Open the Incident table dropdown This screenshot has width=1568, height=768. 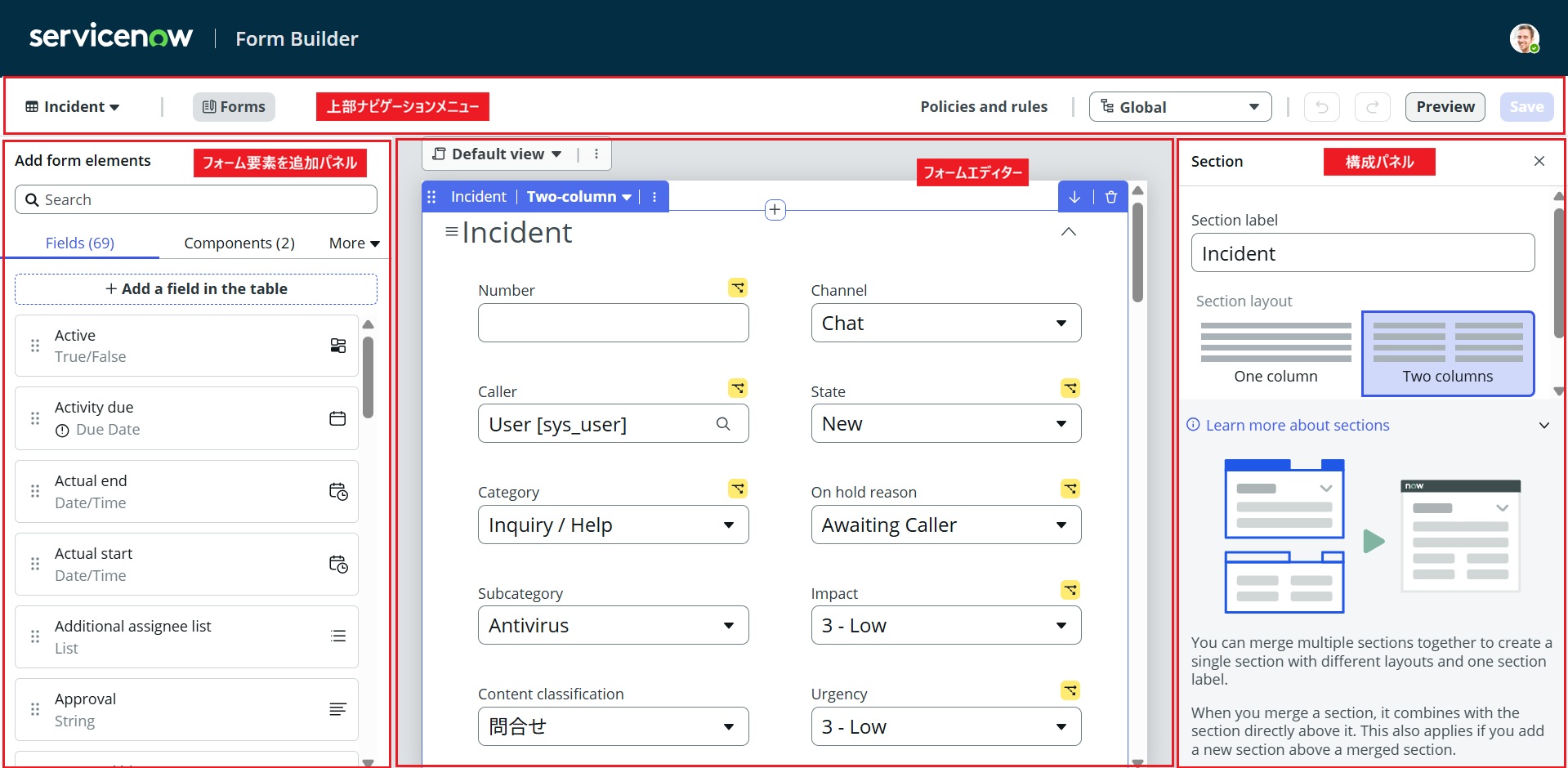pyautogui.click(x=73, y=107)
